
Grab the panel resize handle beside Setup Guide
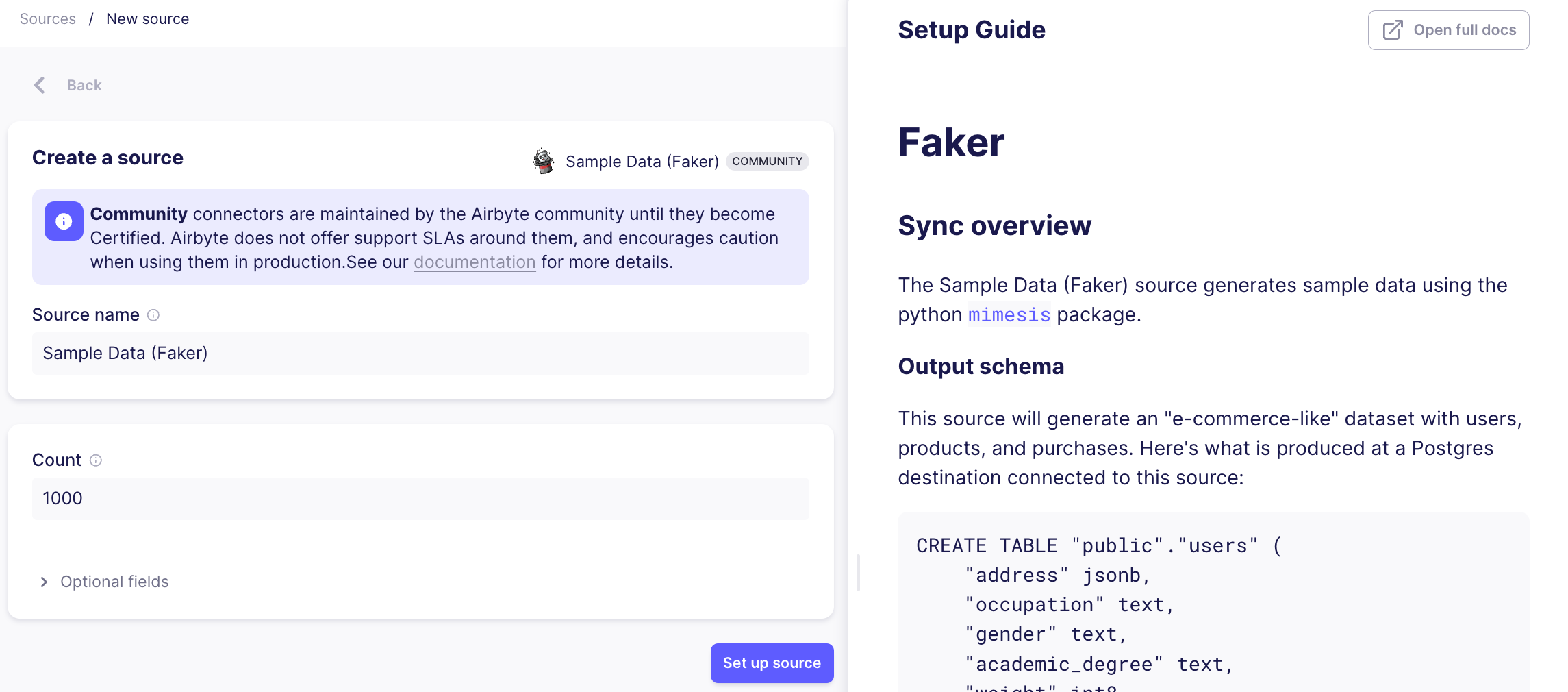coord(858,572)
